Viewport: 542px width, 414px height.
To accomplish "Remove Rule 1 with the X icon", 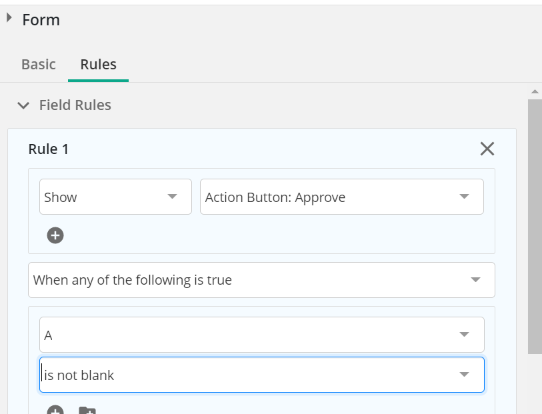I will click(x=487, y=149).
